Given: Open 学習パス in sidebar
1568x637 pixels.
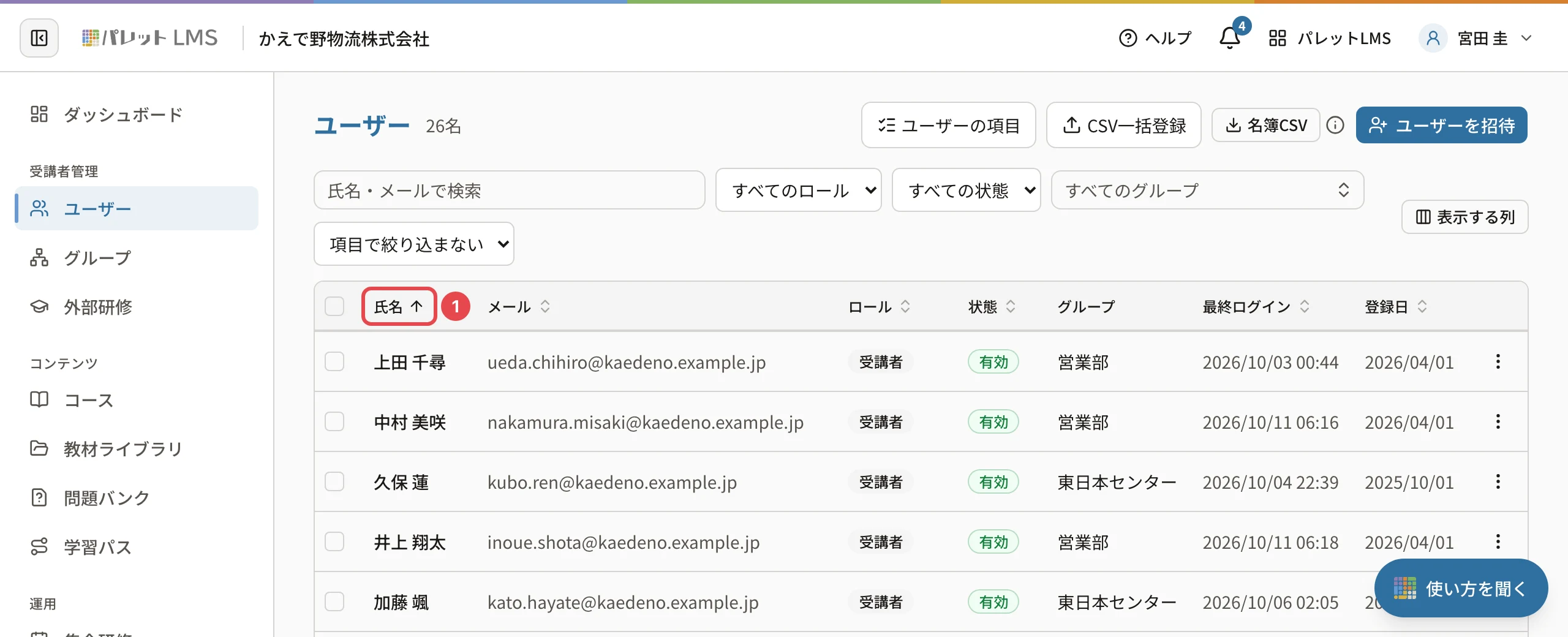Looking at the screenshot, I should (137, 547).
